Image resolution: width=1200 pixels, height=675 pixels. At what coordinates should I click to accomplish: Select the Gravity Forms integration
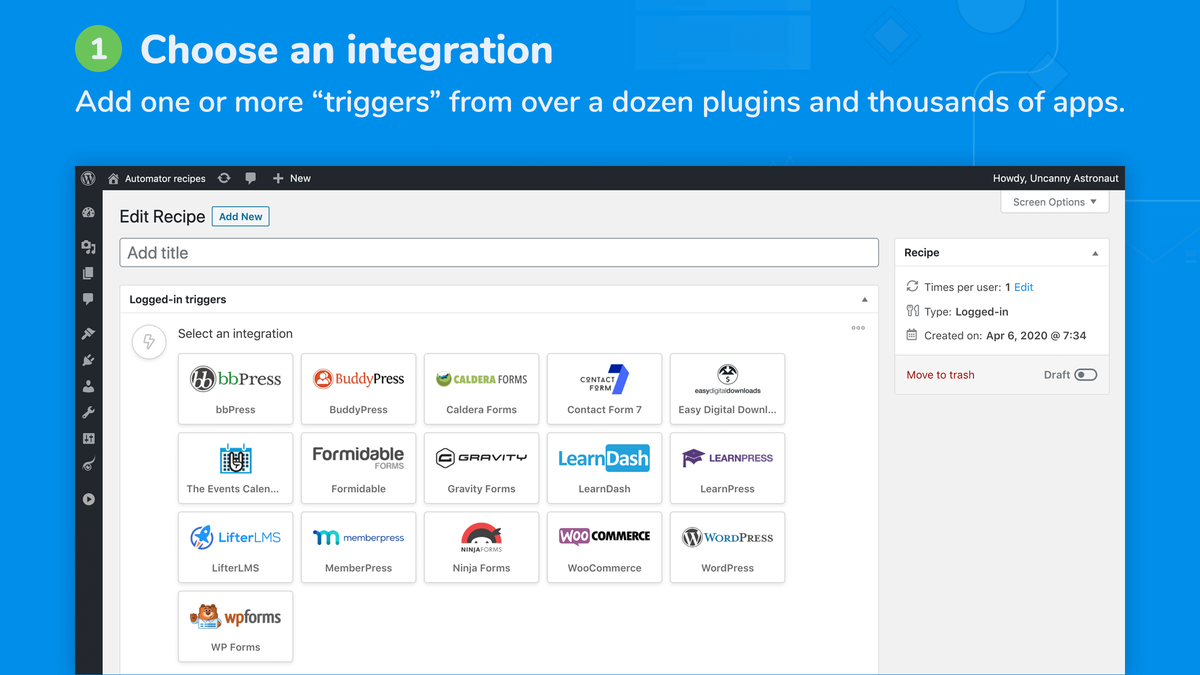point(481,468)
